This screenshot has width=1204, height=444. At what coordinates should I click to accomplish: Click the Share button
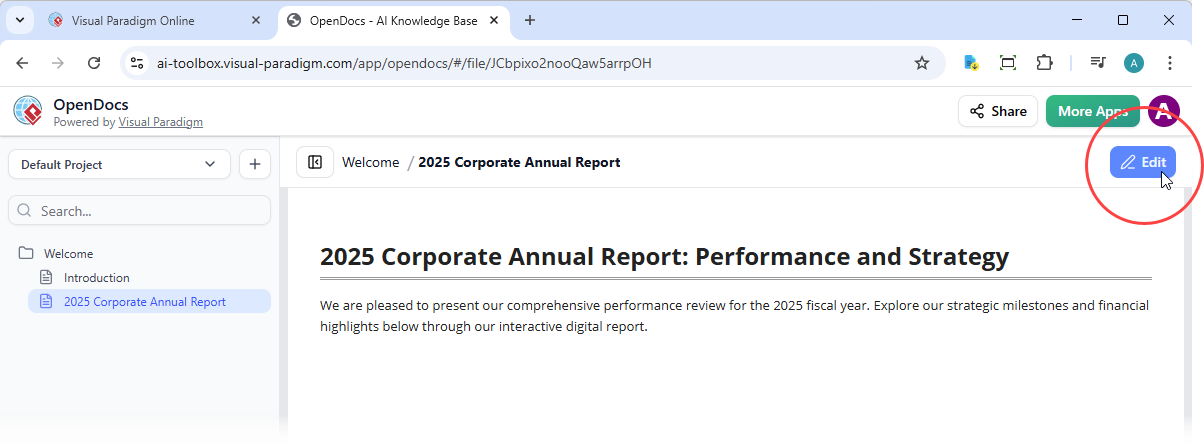[998, 111]
